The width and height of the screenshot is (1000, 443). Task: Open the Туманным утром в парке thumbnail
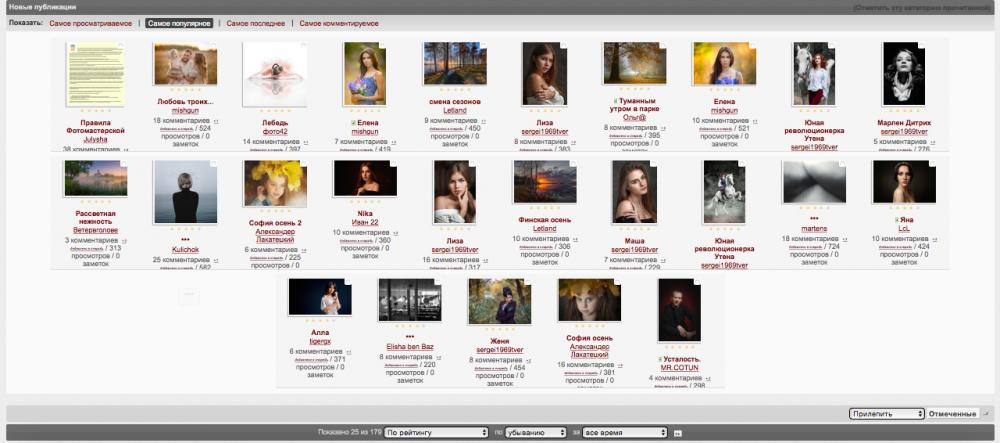coord(635,63)
